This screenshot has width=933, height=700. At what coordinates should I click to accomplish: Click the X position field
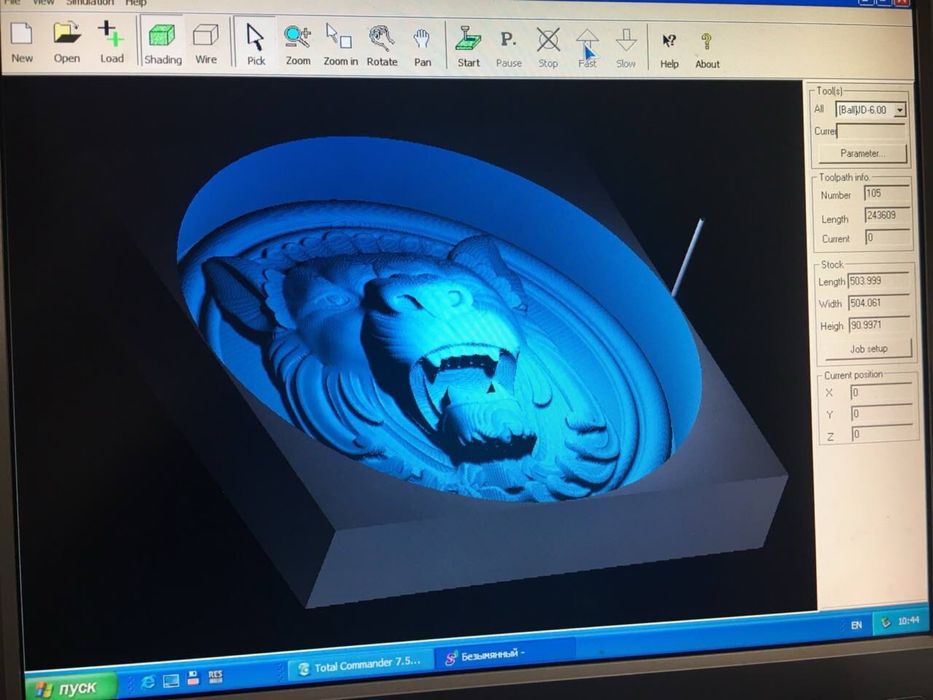tap(882, 392)
